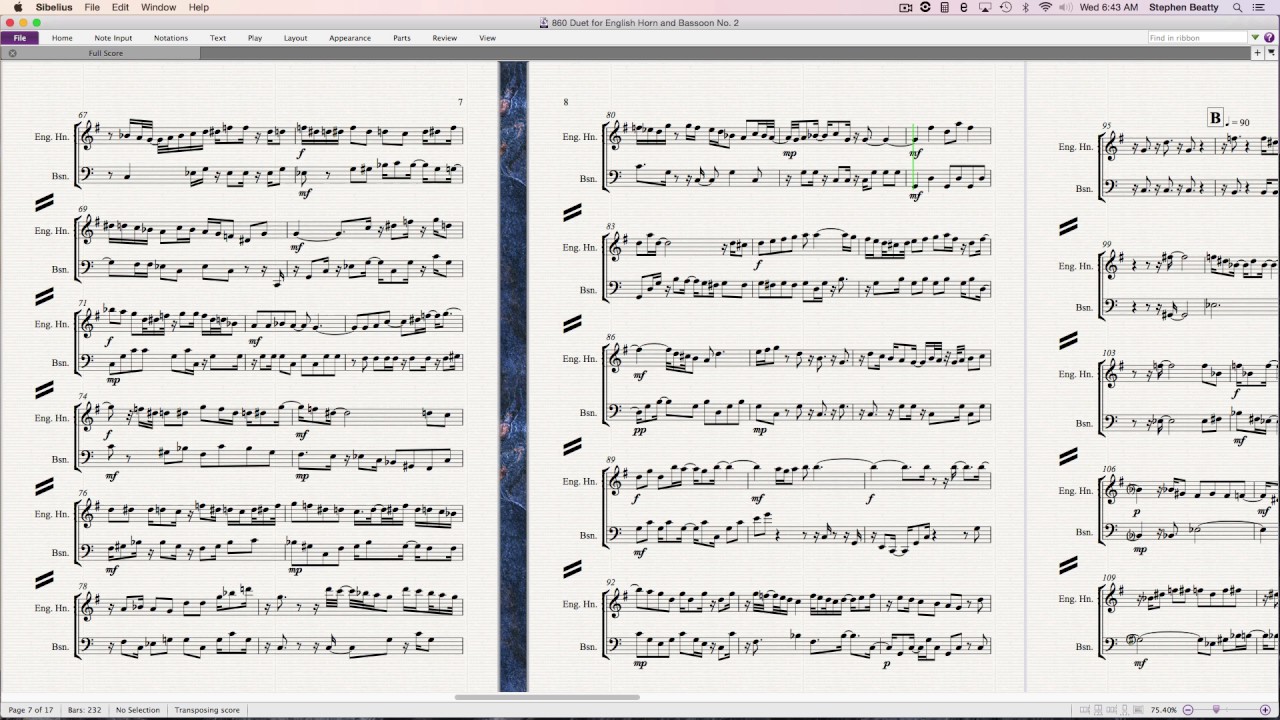Open the Stephen Beatty user menu
1280x720 pixels.
coord(1183,7)
